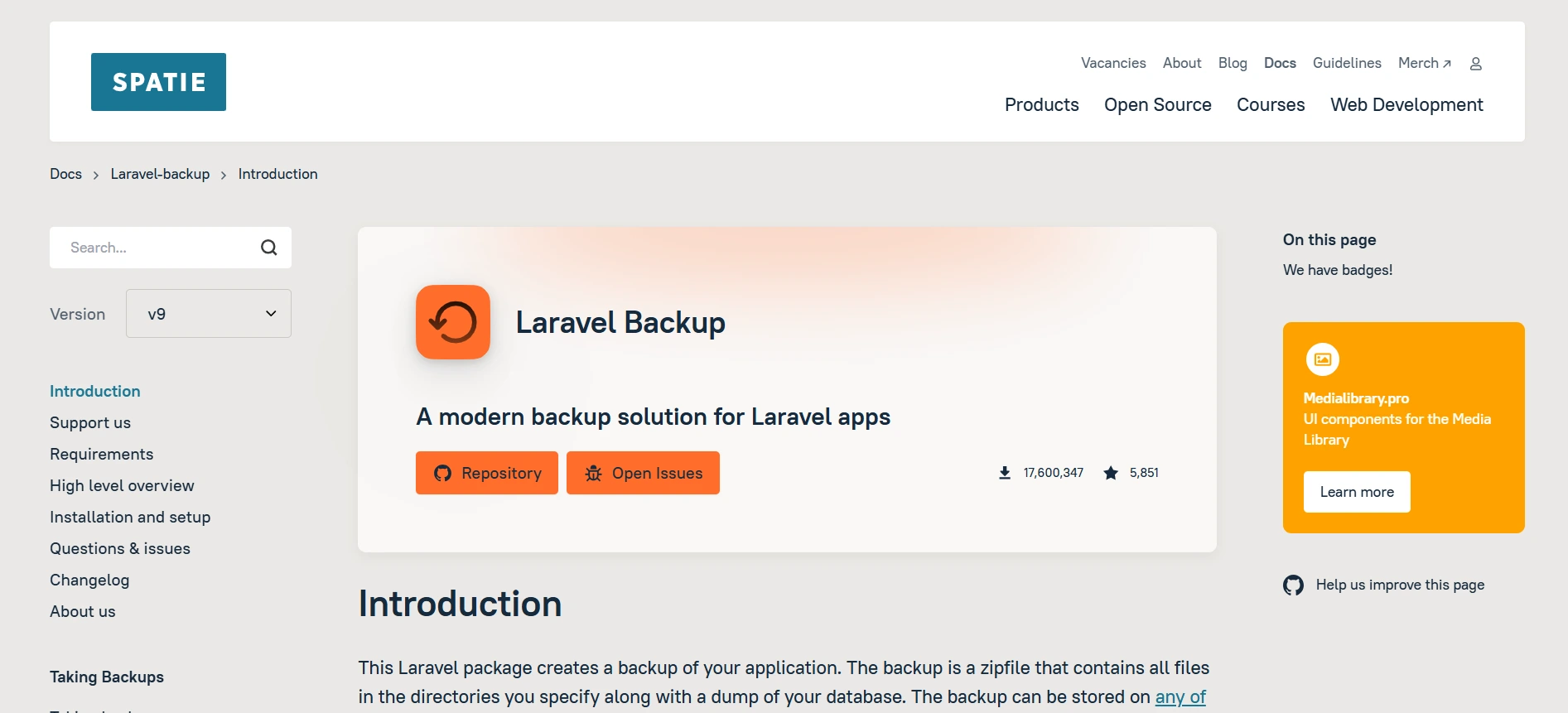Click the 17,600,347 downloads count

(x=1054, y=473)
